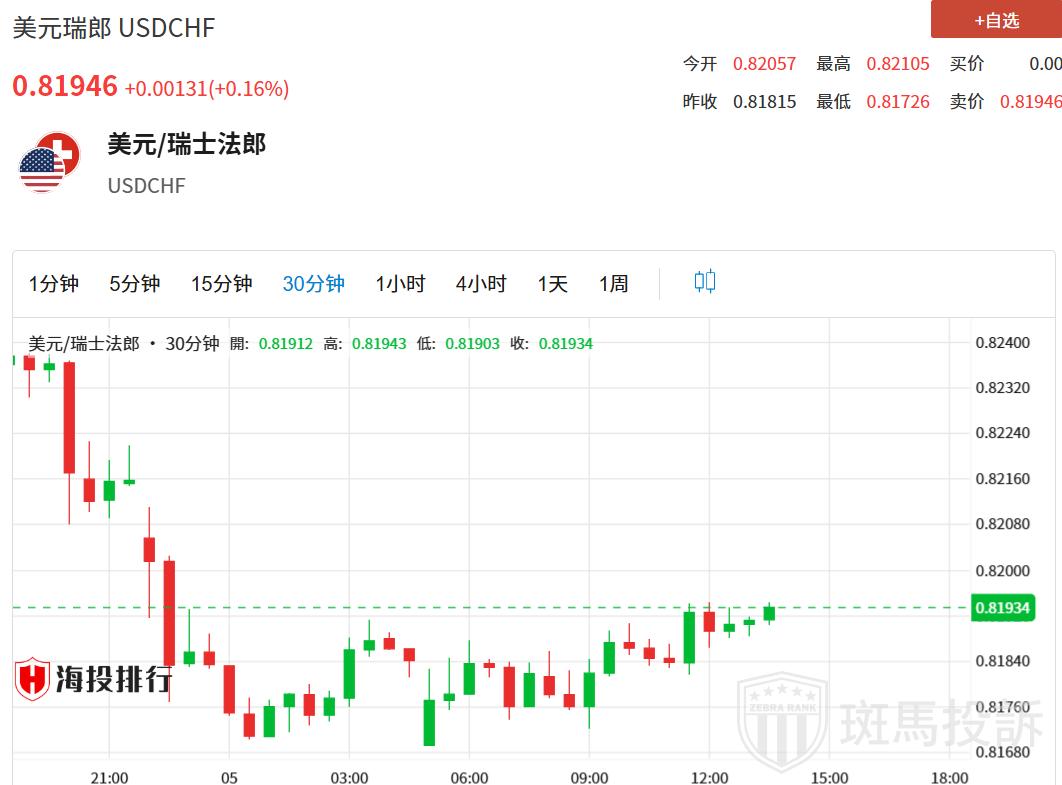Select the 1天 daily timeframe
Image resolution: width=1062 pixels, height=785 pixels.
click(552, 284)
